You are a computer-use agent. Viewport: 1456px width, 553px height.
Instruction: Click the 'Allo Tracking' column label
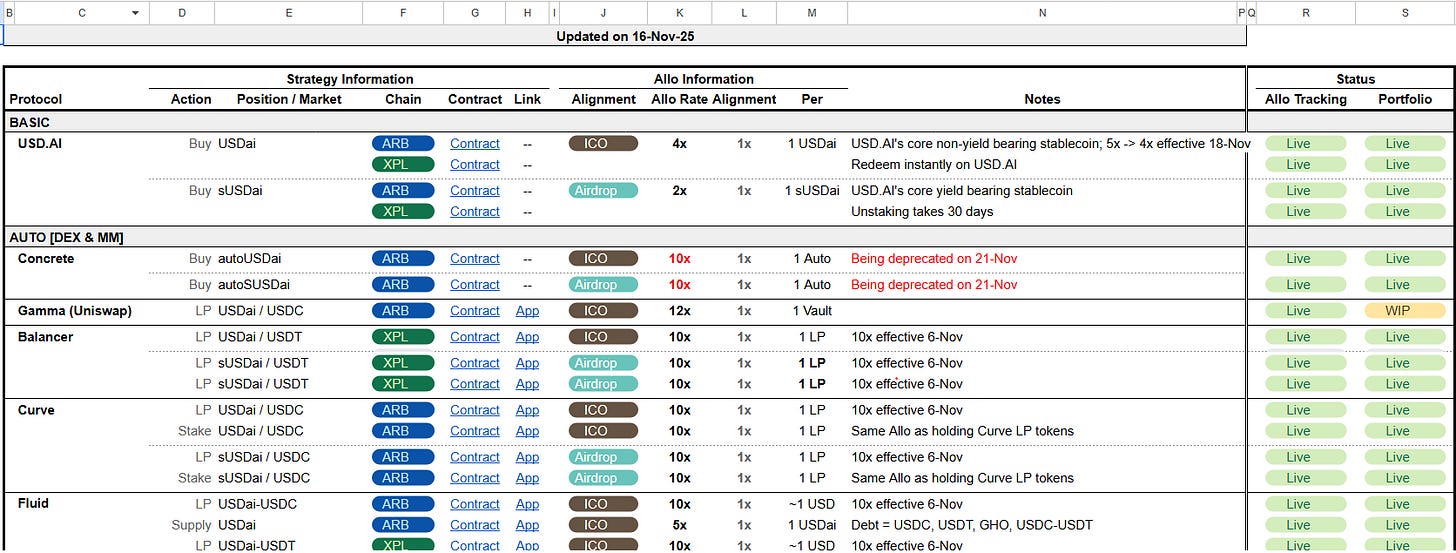(1306, 99)
